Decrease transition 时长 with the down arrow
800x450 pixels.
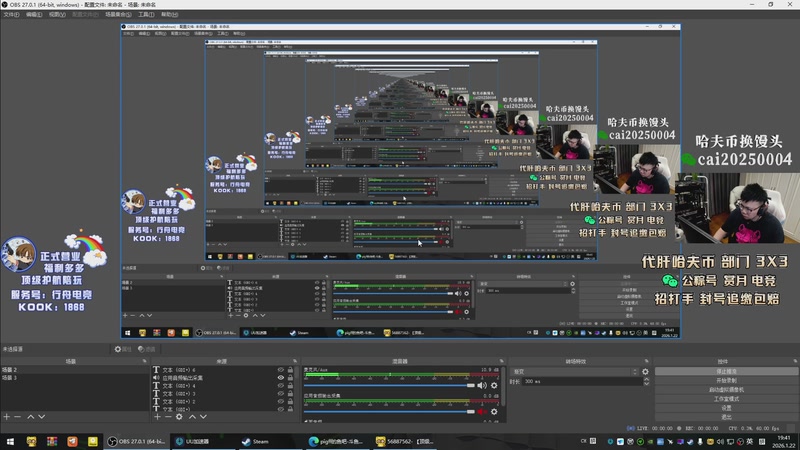click(x=646, y=383)
